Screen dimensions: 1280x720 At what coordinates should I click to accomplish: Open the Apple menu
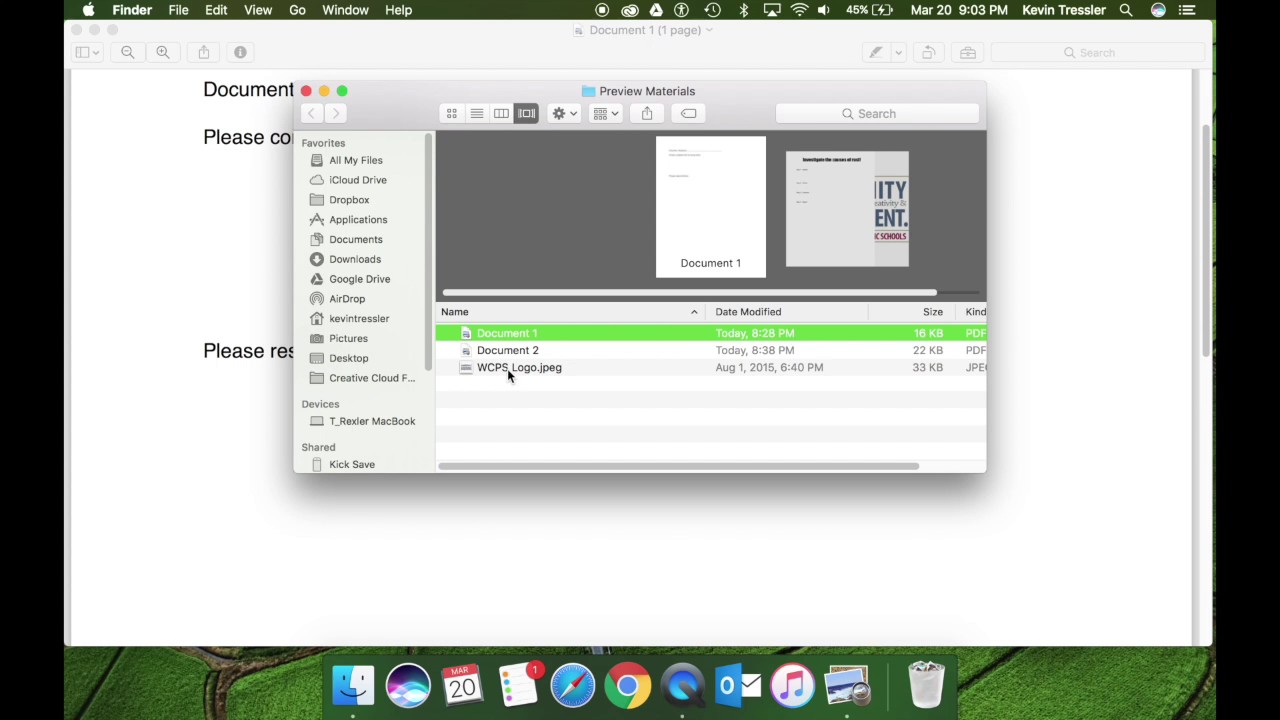coord(88,10)
